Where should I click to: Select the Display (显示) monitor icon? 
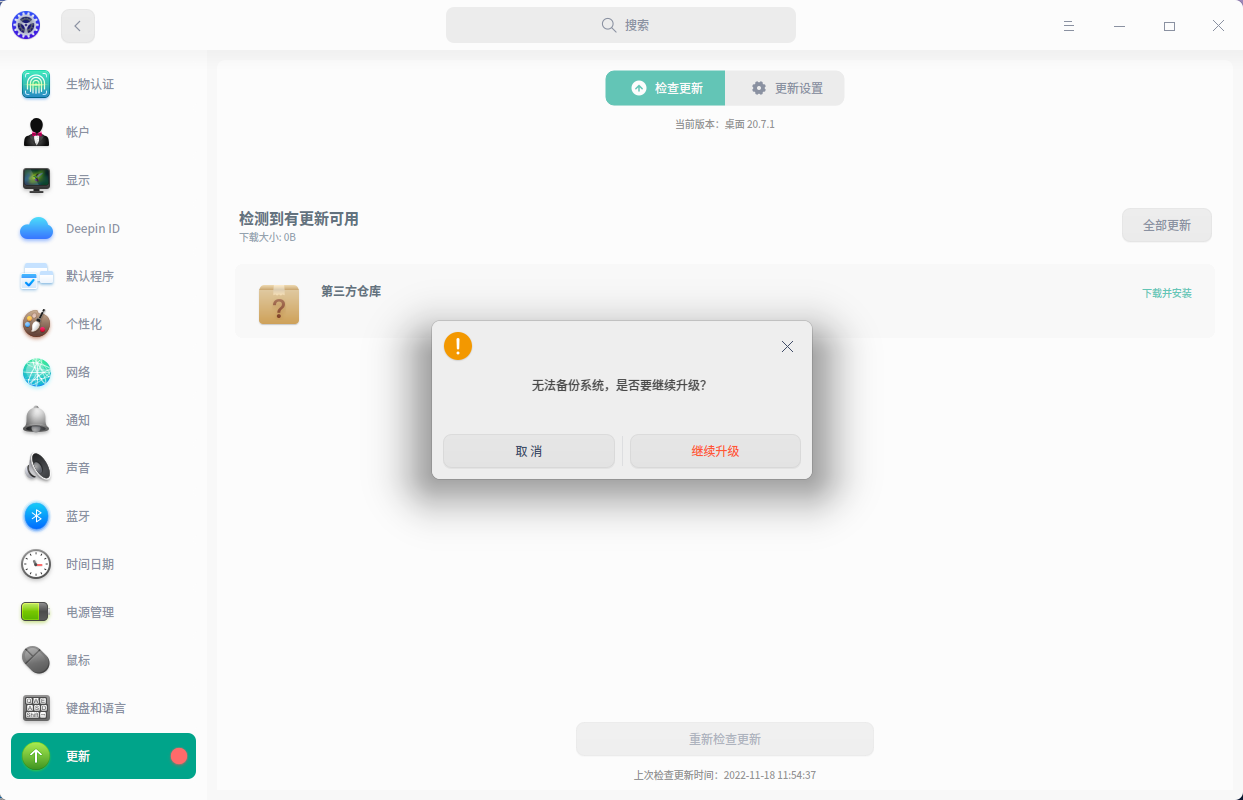36,180
